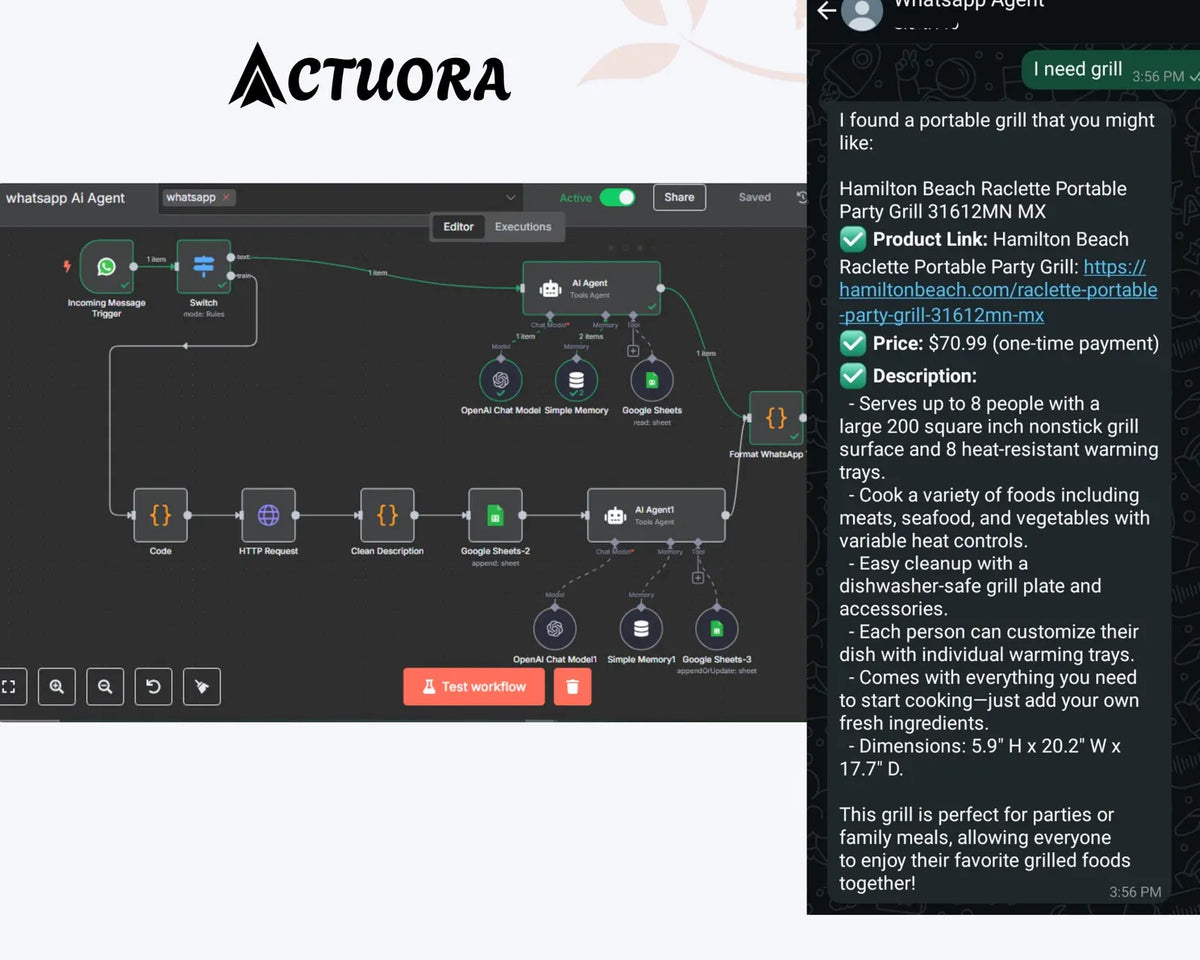Screen dimensions: 1200x960
Task: Select the Google Sheets-3 node
Action: point(716,629)
